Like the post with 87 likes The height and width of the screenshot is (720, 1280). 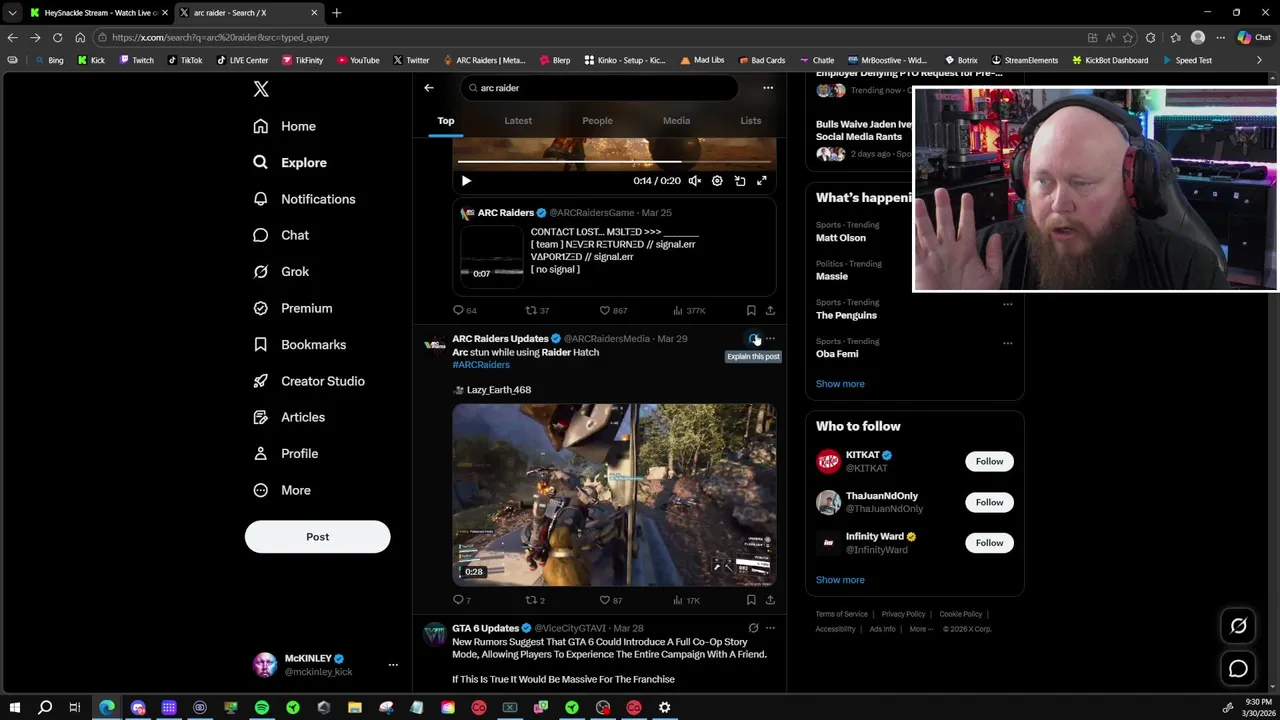point(610,601)
